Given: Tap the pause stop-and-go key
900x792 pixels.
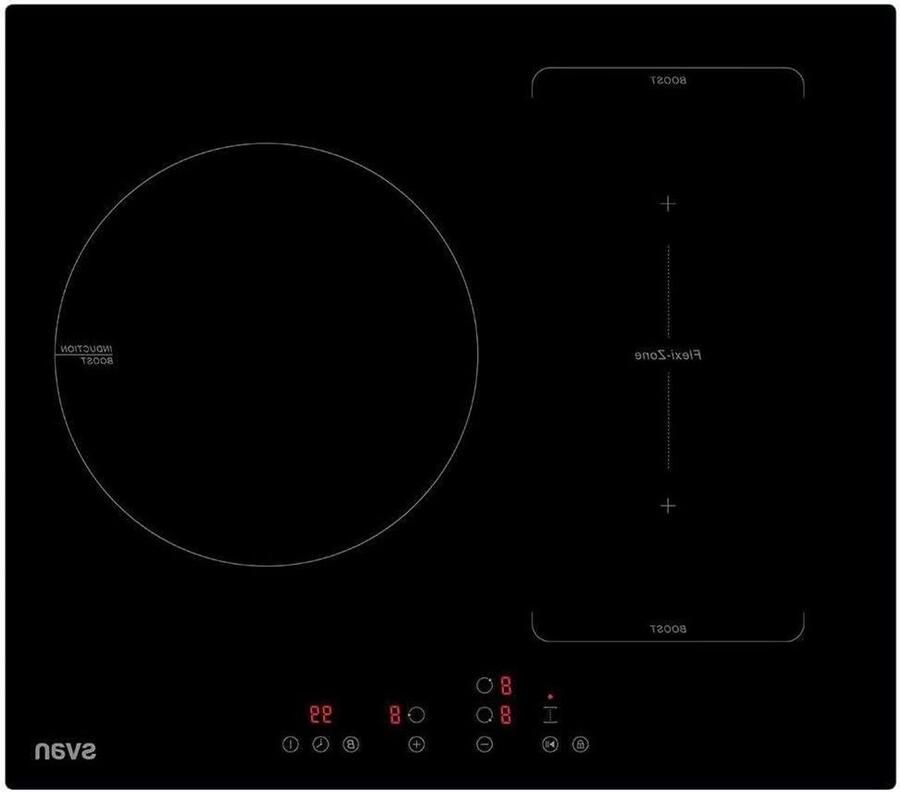Looking at the screenshot, I should (x=550, y=744).
